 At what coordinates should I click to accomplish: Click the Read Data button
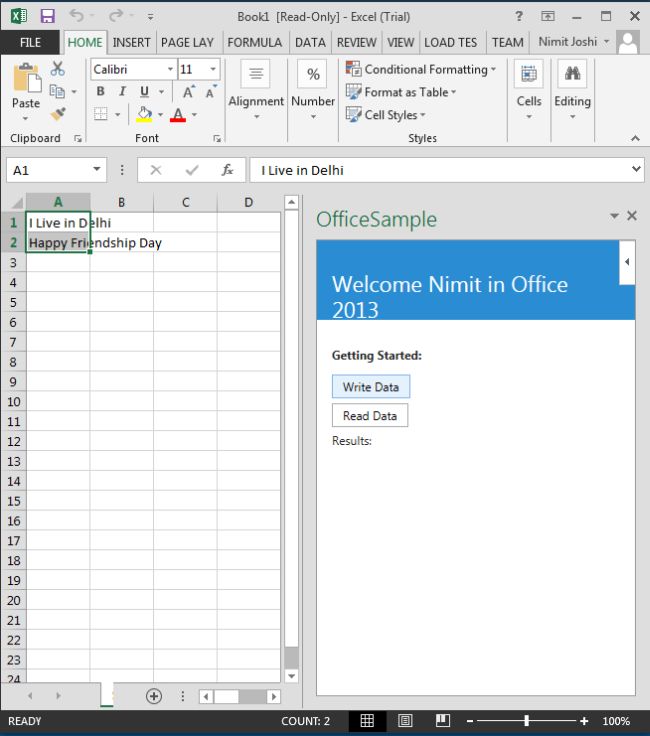pyautogui.click(x=370, y=415)
